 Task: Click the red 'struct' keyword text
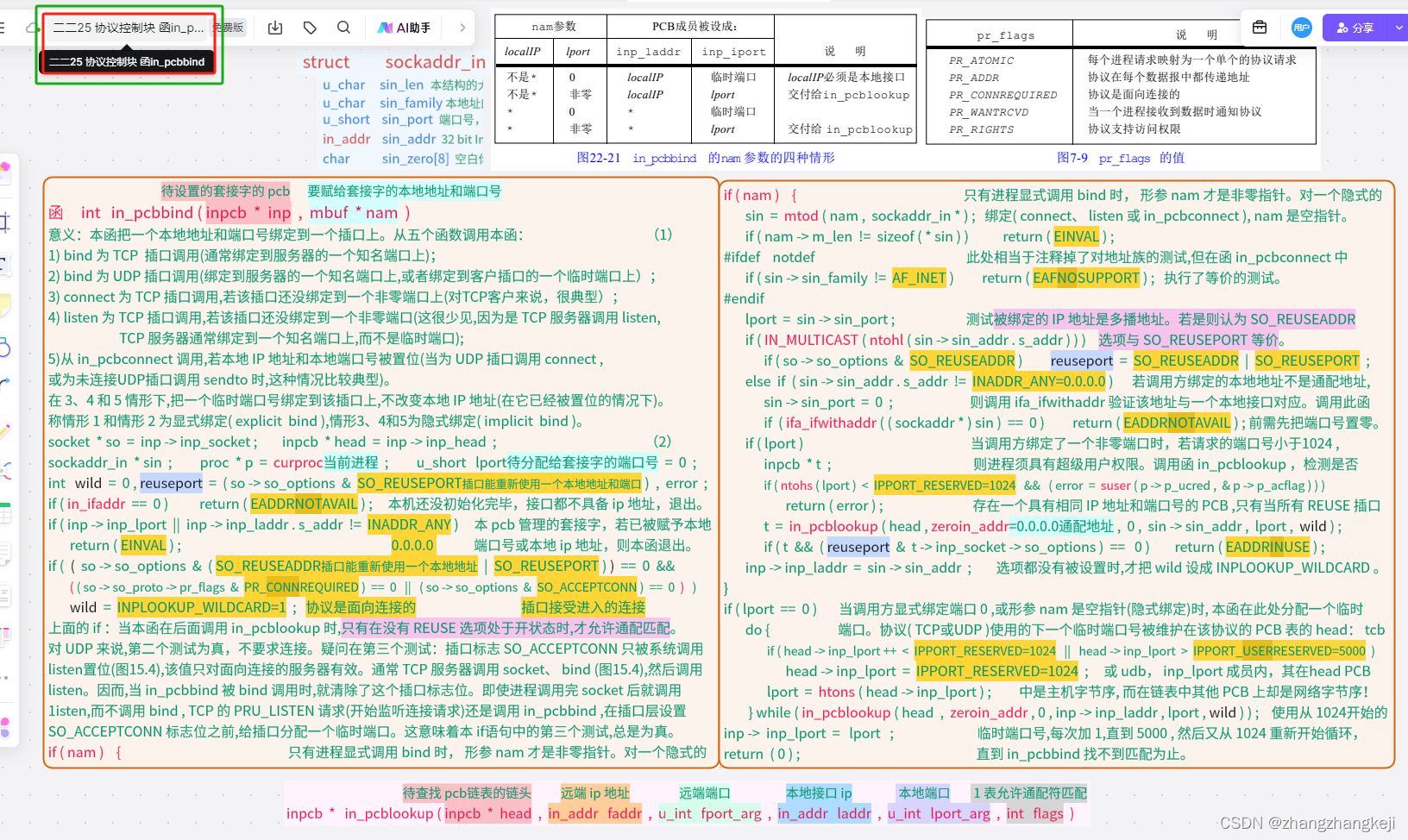point(326,62)
